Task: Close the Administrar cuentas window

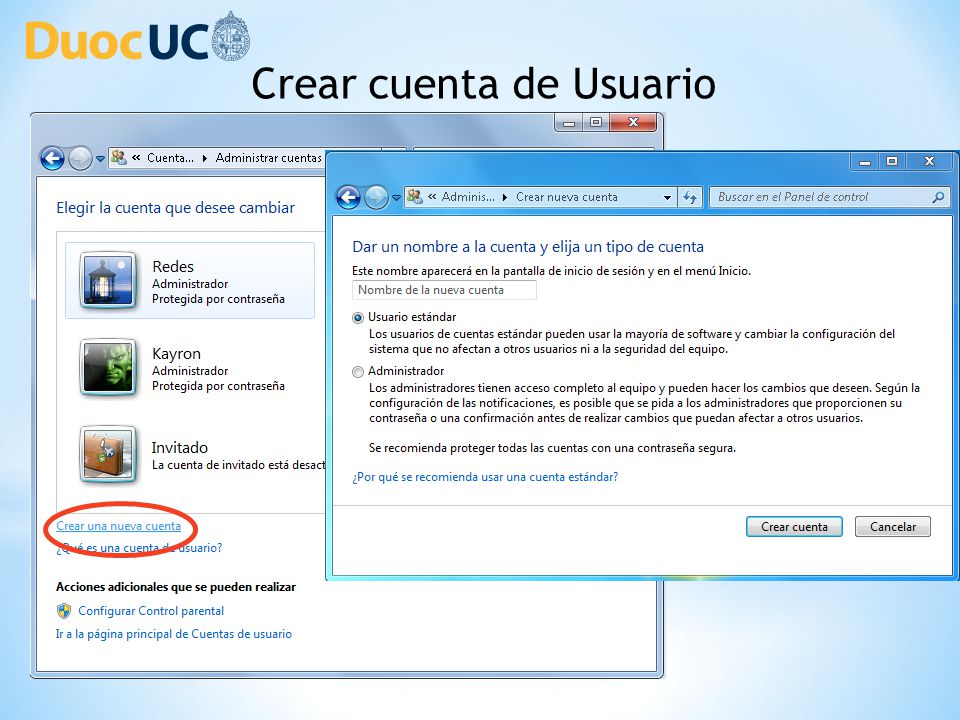Action: point(633,122)
